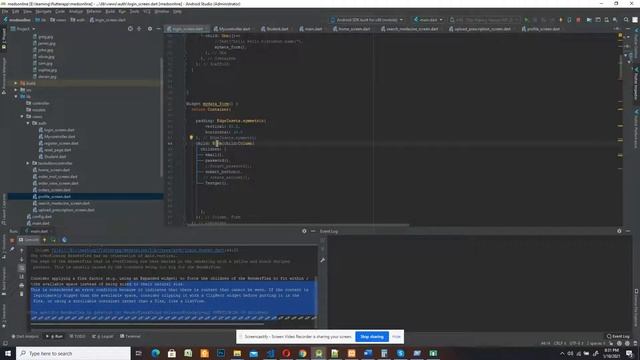Open Project panel settings gear
The height and width of the screenshot is (360, 640).
tap(150, 29)
